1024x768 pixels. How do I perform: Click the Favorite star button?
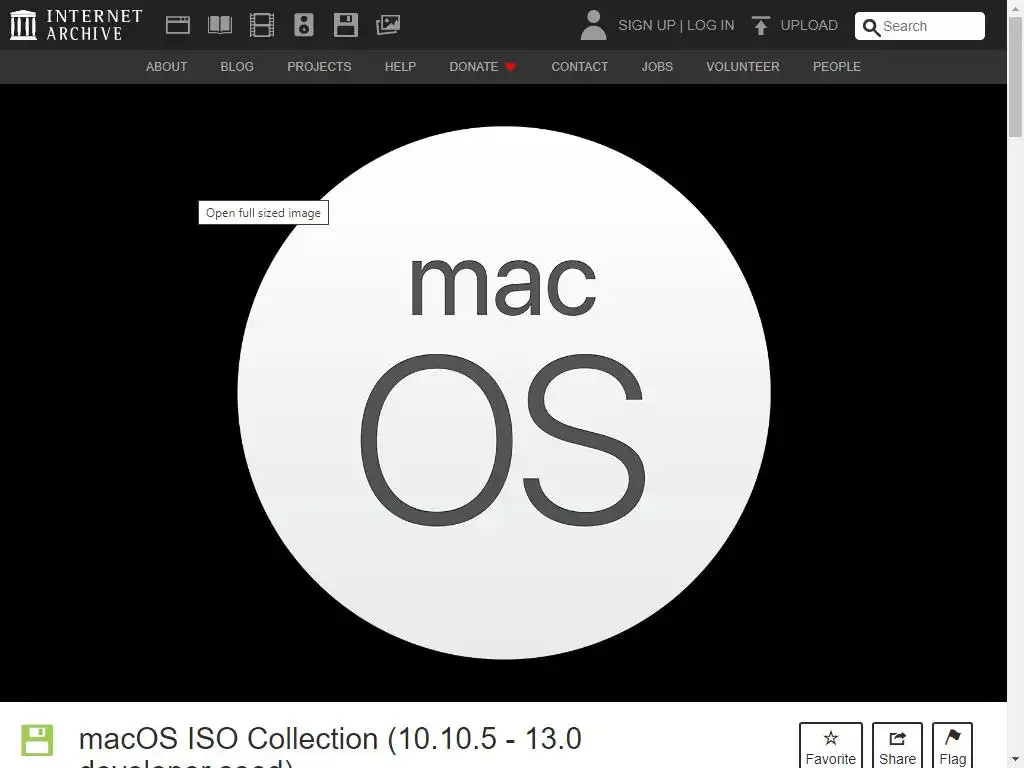tap(831, 746)
